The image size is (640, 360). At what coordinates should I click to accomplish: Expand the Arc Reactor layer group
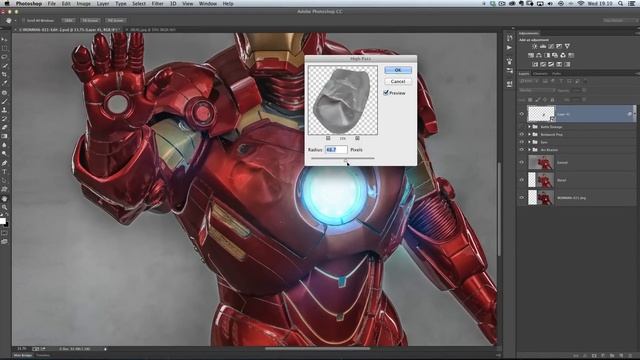click(529, 150)
